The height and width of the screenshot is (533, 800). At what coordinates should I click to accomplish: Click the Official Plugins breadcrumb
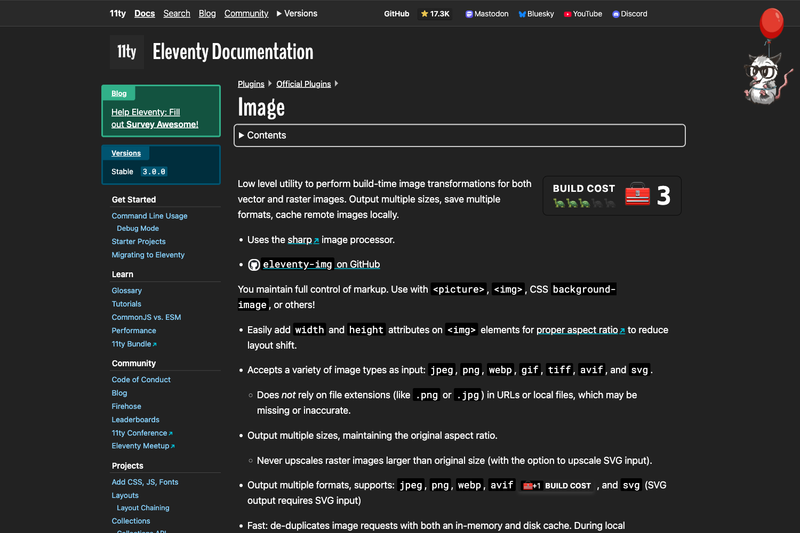pyautogui.click(x=304, y=84)
